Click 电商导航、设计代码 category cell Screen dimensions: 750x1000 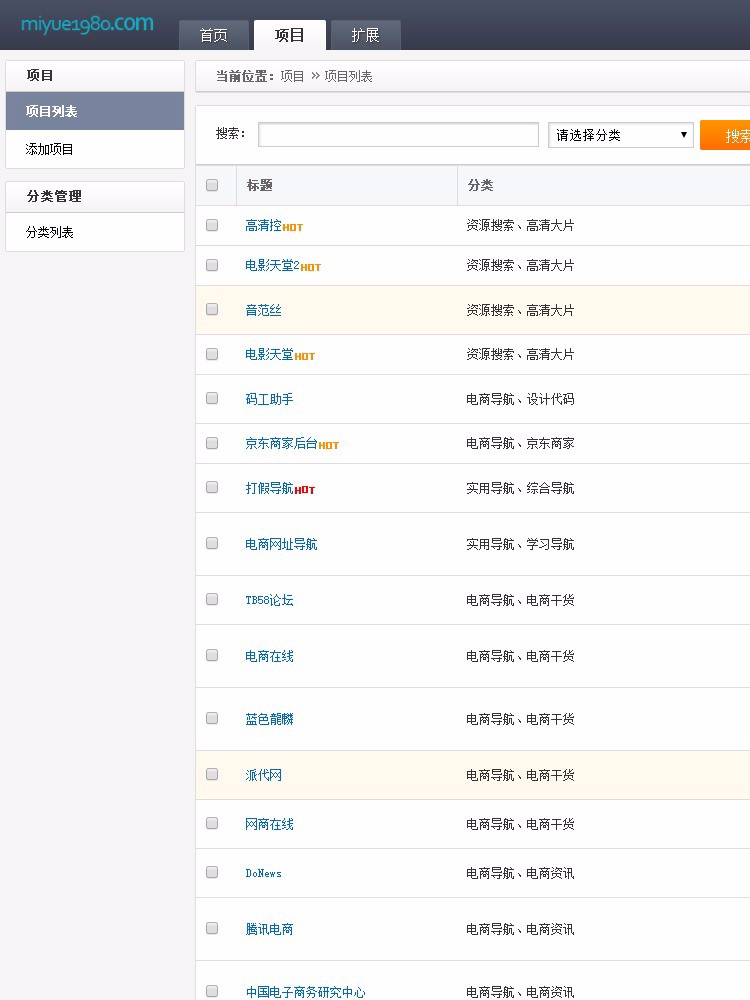(x=520, y=399)
